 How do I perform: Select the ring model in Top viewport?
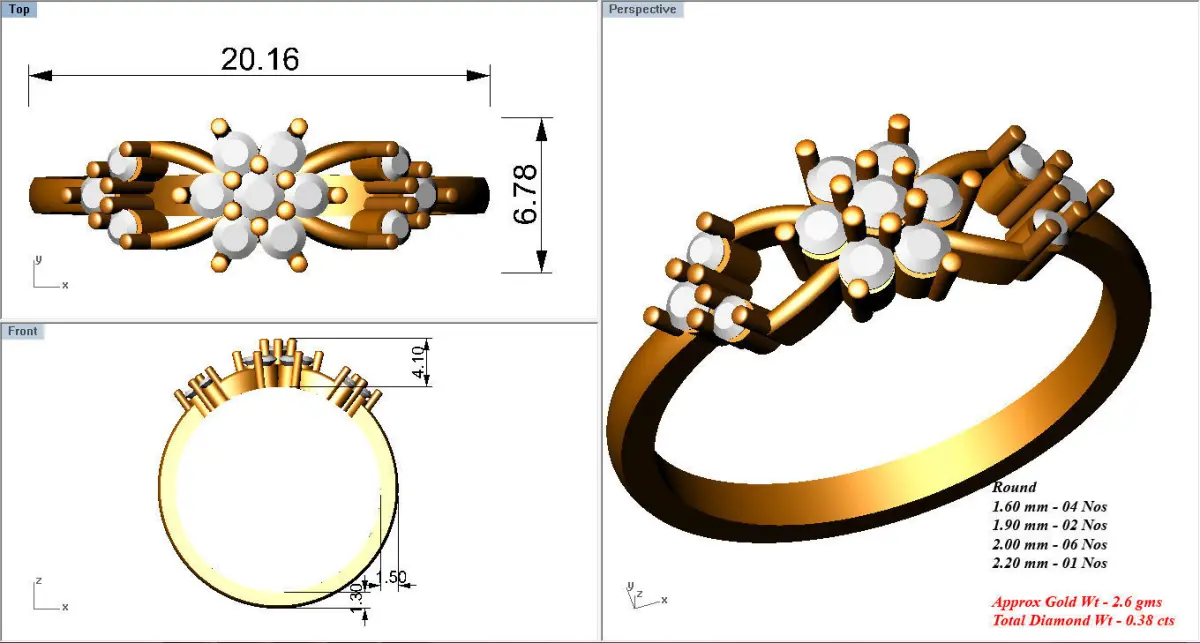pos(260,194)
